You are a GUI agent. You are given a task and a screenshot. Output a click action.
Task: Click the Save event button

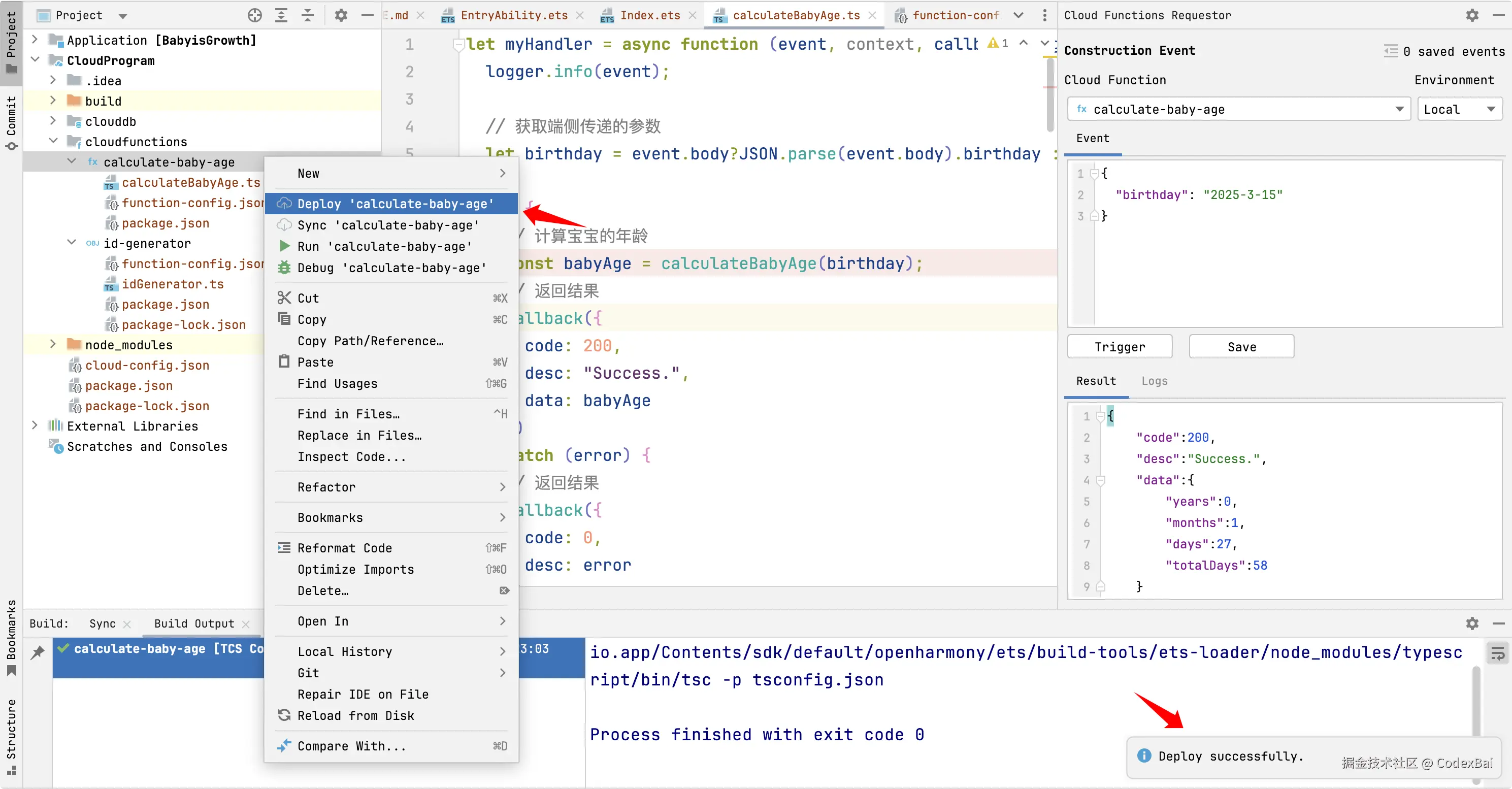1241,347
